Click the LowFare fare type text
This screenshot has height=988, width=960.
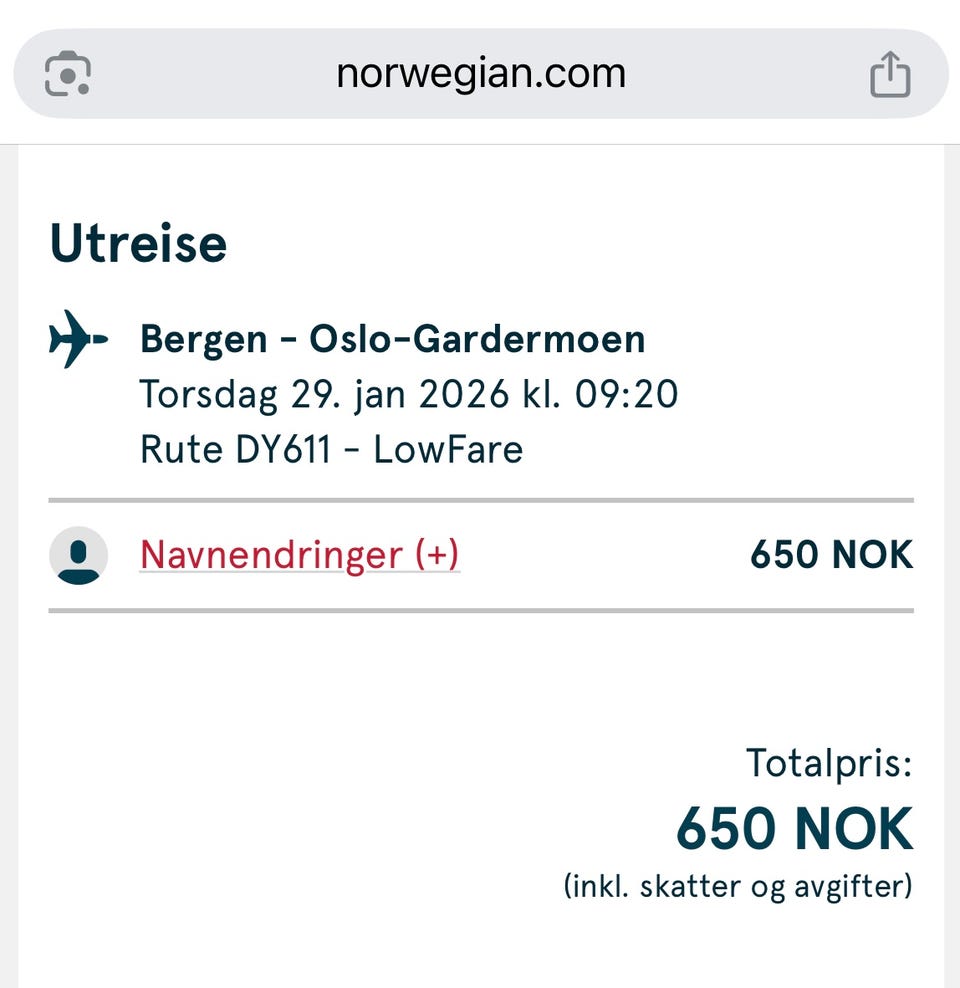(x=448, y=449)
